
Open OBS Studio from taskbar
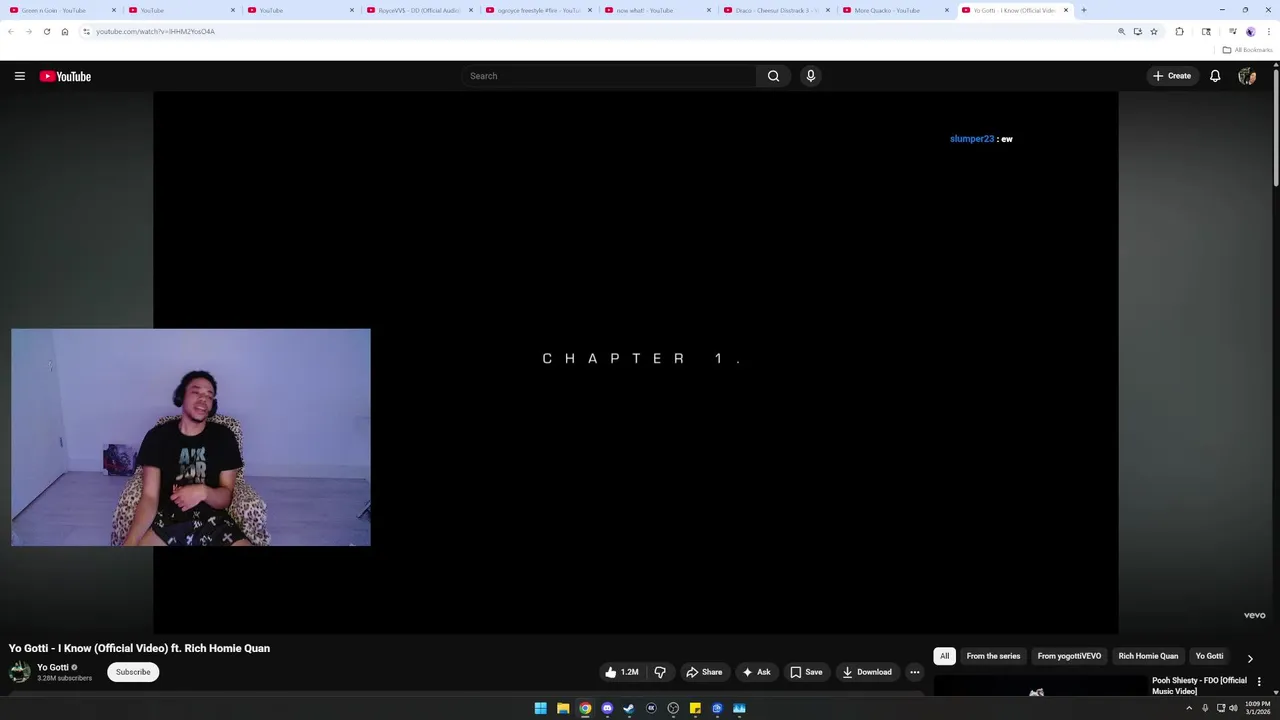point(673,708)
